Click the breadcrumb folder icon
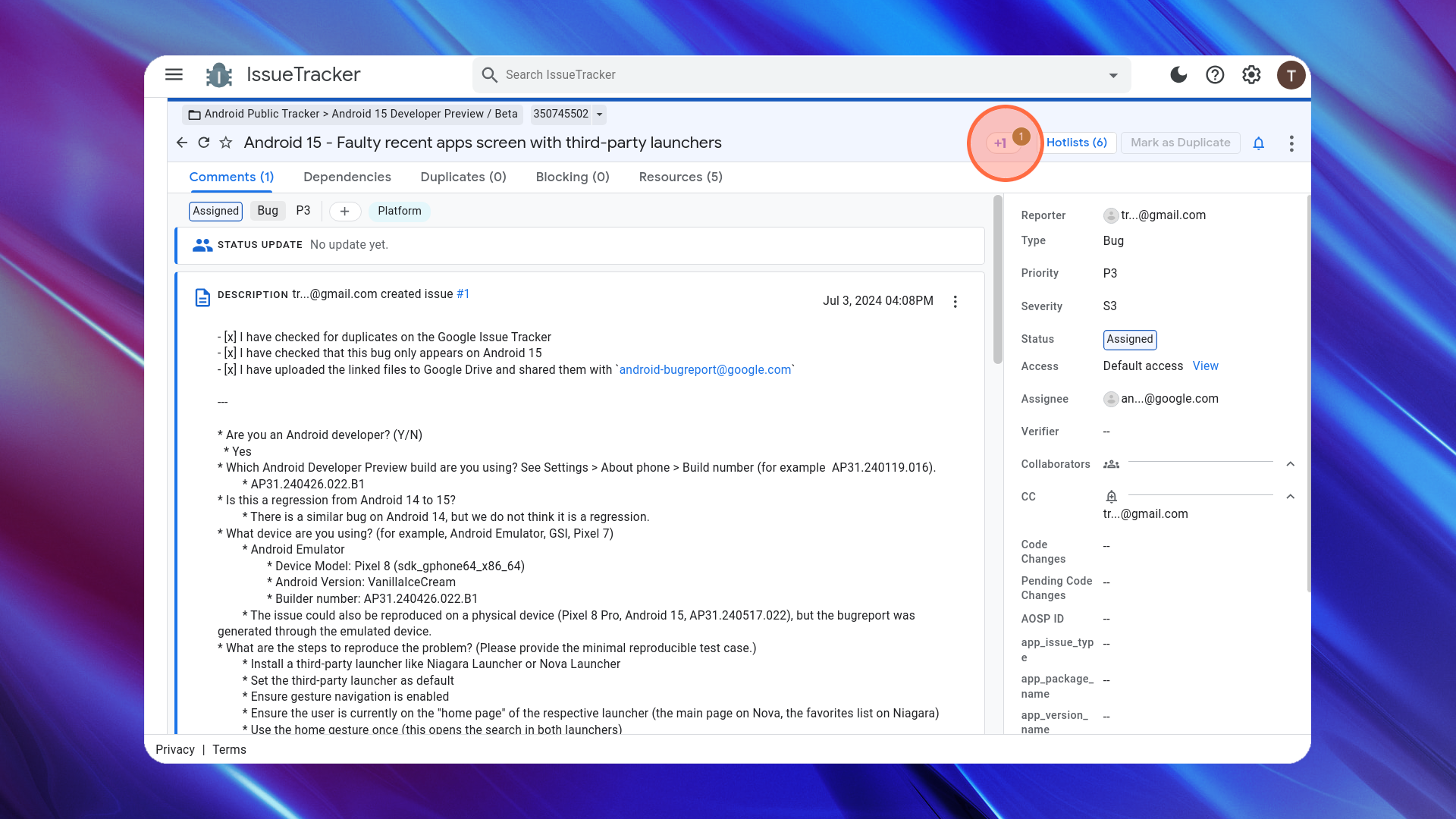 click(x=195, y=115)
